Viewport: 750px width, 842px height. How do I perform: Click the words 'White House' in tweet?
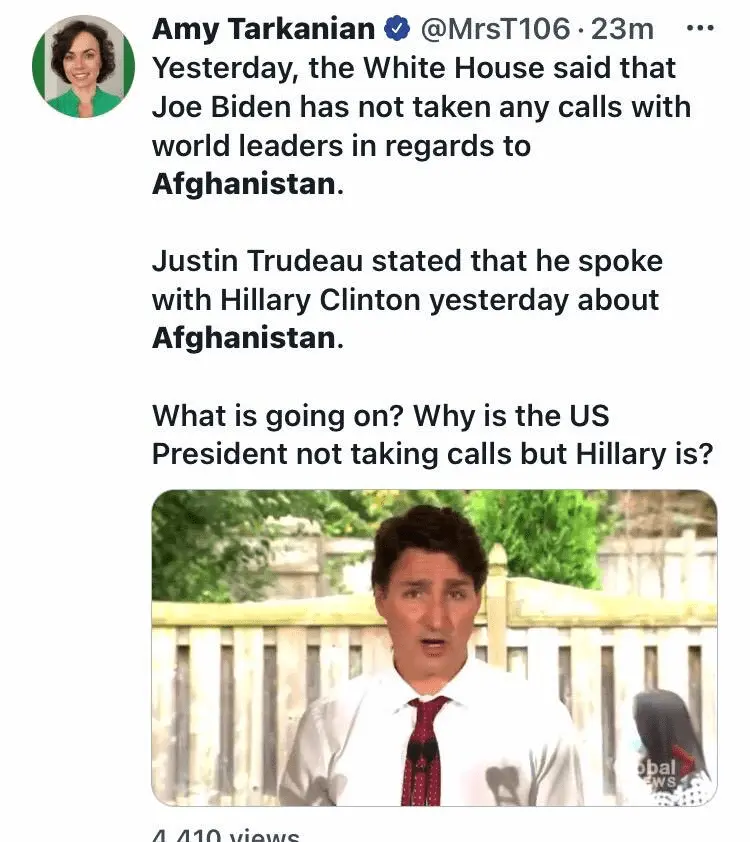(454, 68)
